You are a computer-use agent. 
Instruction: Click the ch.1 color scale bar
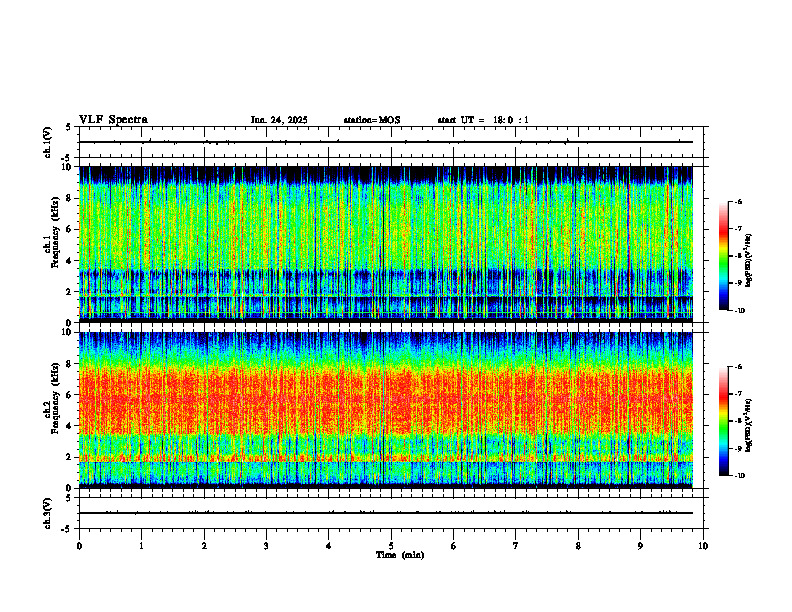[723, 256]
